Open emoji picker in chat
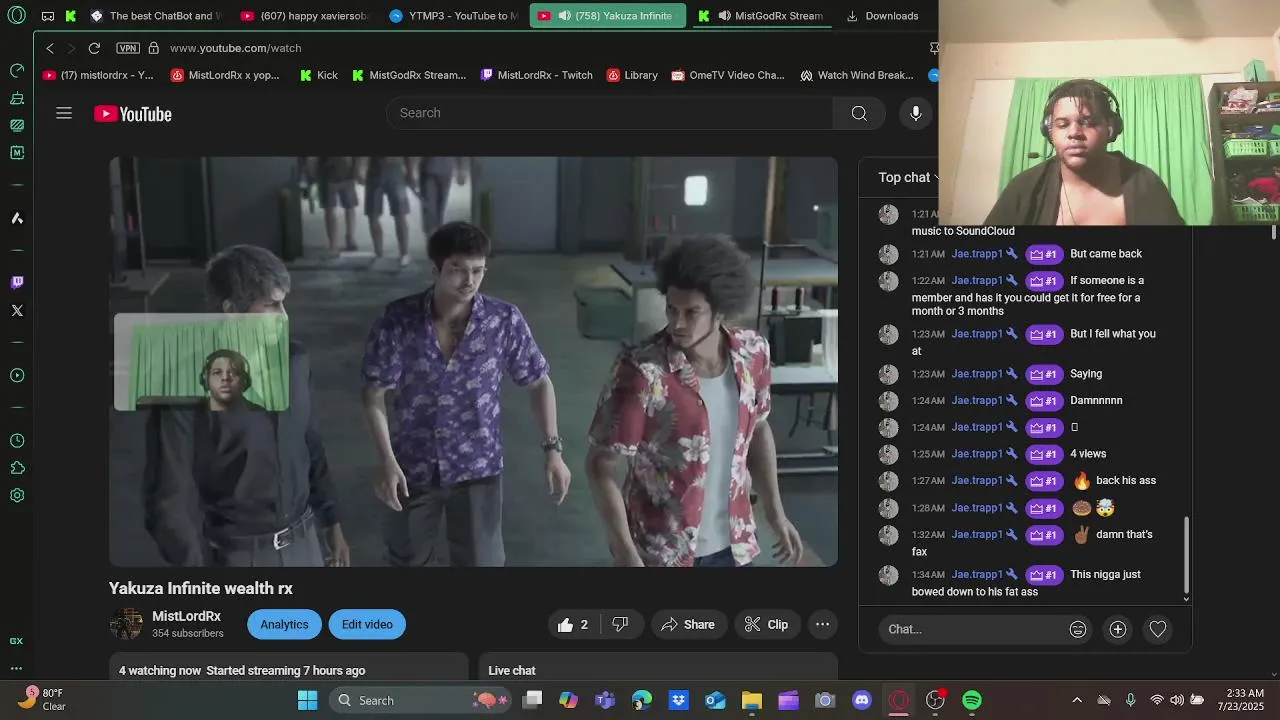The width and height of the screenshot is (1280, 720). pos(1077,629)
